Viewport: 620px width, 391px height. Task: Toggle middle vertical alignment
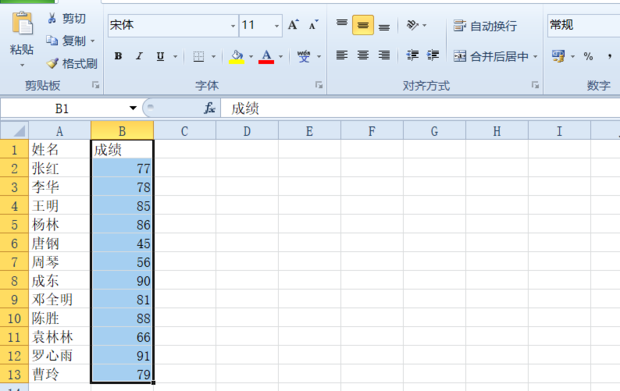[363, 25]
